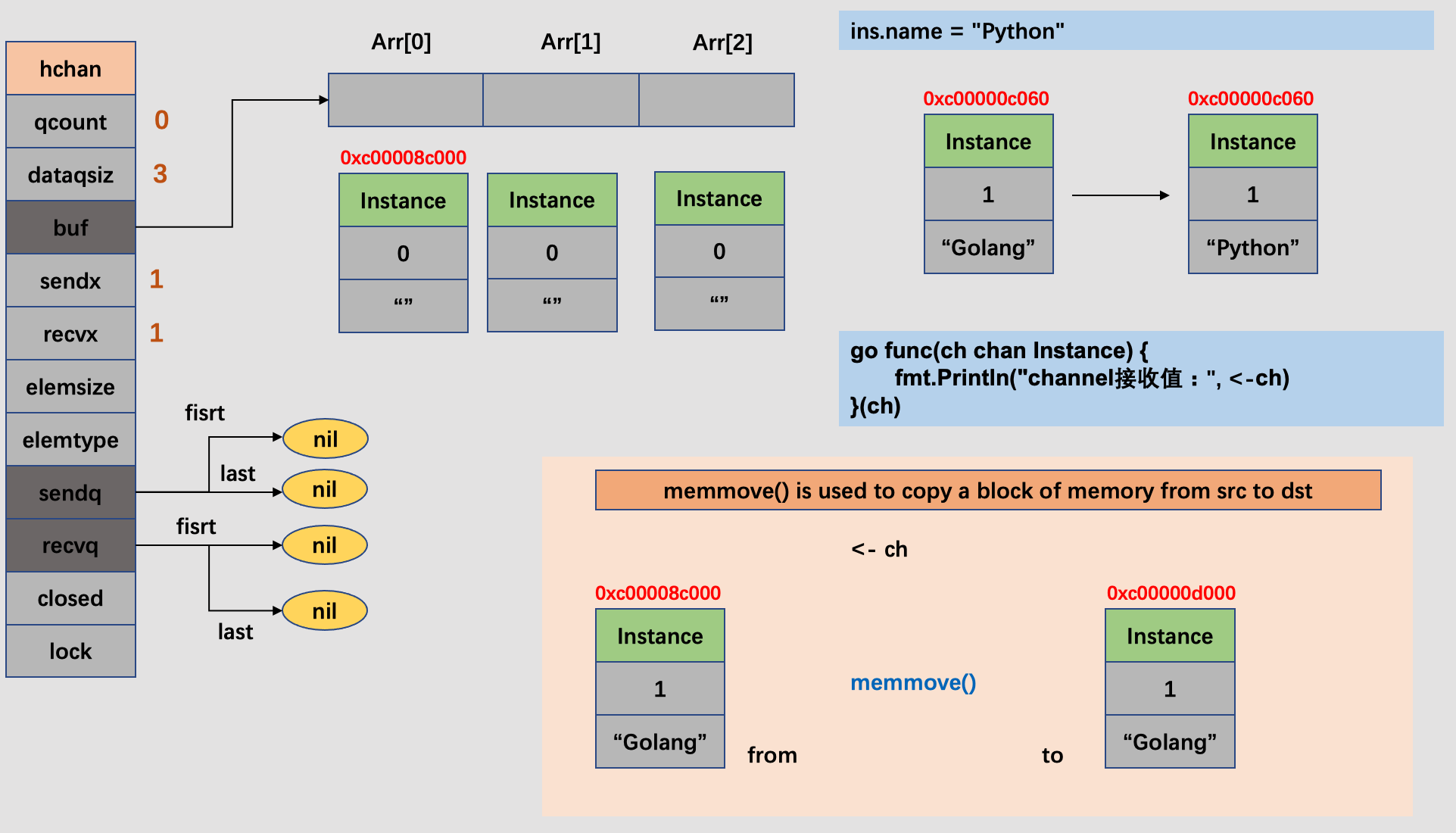The width and height of the screenshot is (1456, 833).
Task: Click the go func code block
Action: [x=1140, y=379]
